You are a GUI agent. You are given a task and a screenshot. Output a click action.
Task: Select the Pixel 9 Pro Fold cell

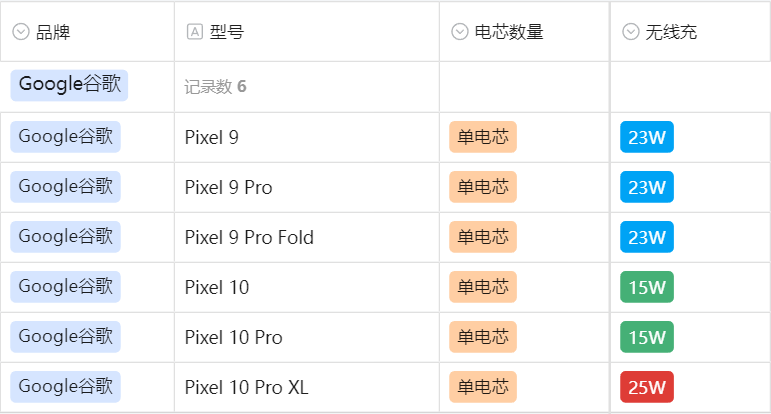[x=249, y=237]
